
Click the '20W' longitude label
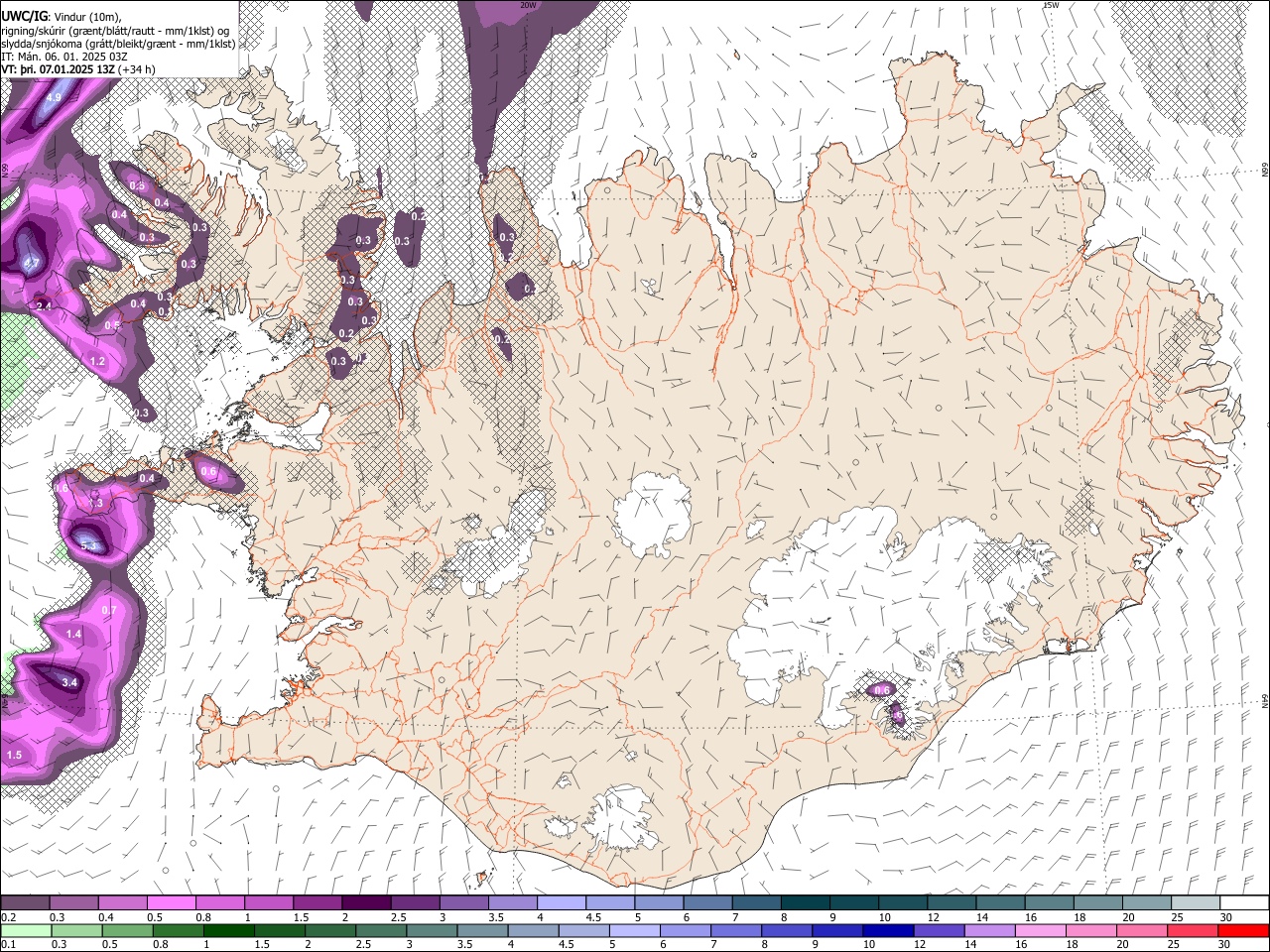click(528, 5)
